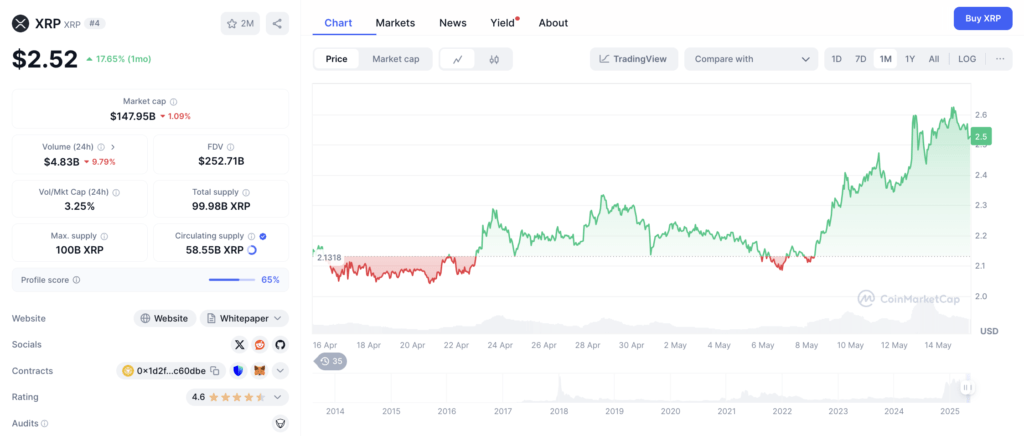Image resolution: width=1024 pixels, height=436 pixels.
Task: Click the XRP coin logo icon
Action: tap(21, 23)
